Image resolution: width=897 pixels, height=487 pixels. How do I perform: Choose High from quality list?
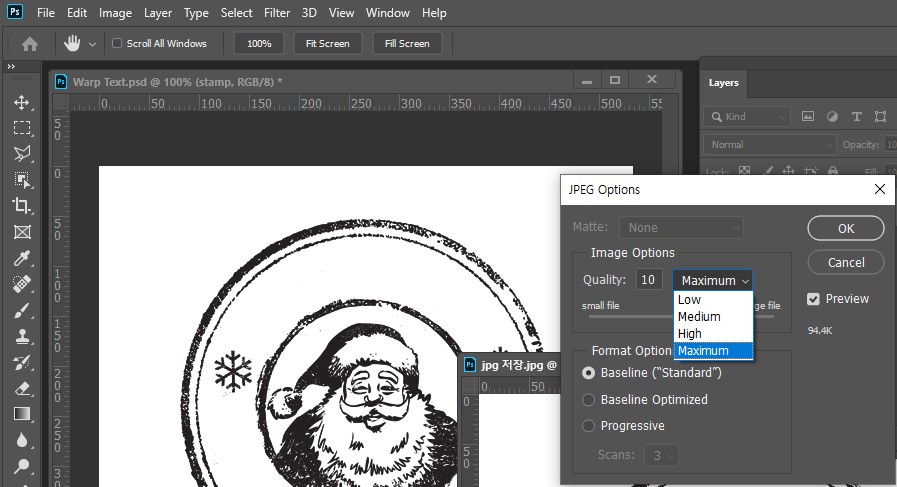[713, 334]
